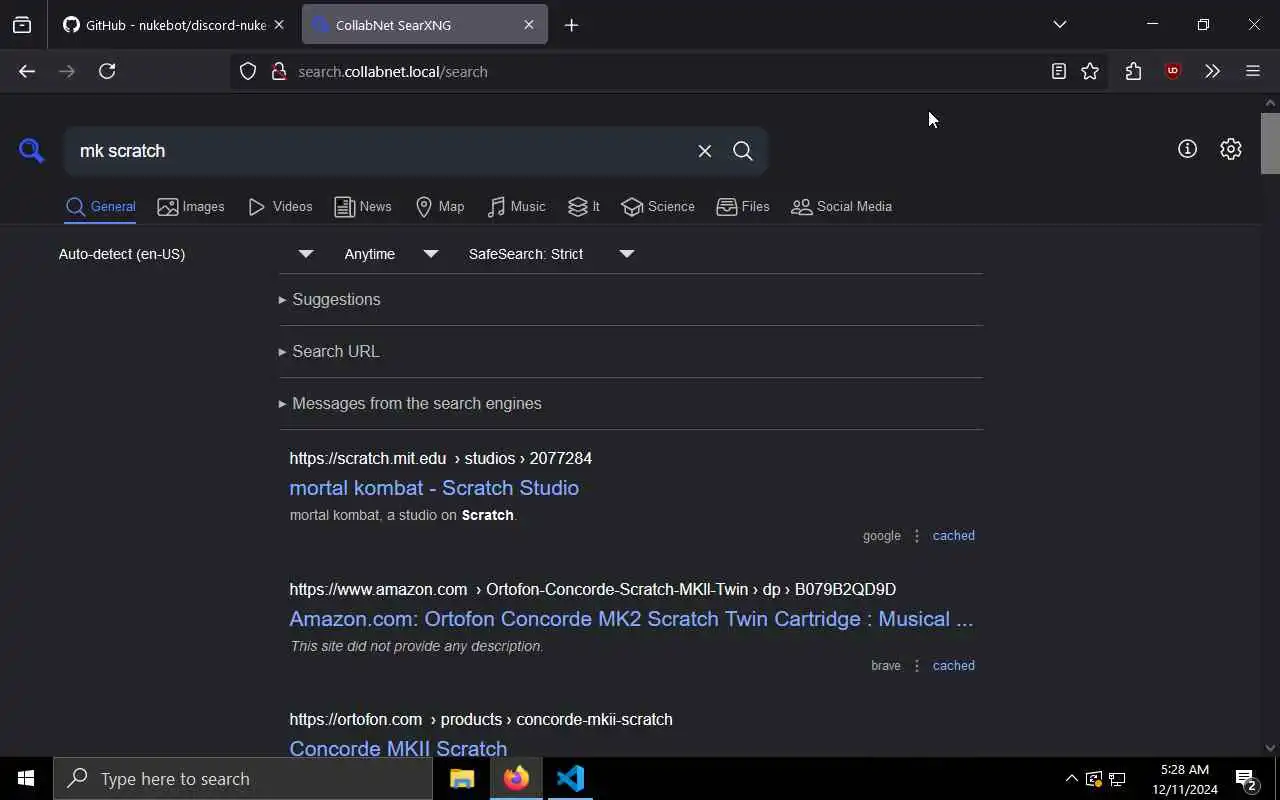Click the google engine label
The width and height of the screenshot is (1280, 800).
pyautogui.click(x=882, y=536)
